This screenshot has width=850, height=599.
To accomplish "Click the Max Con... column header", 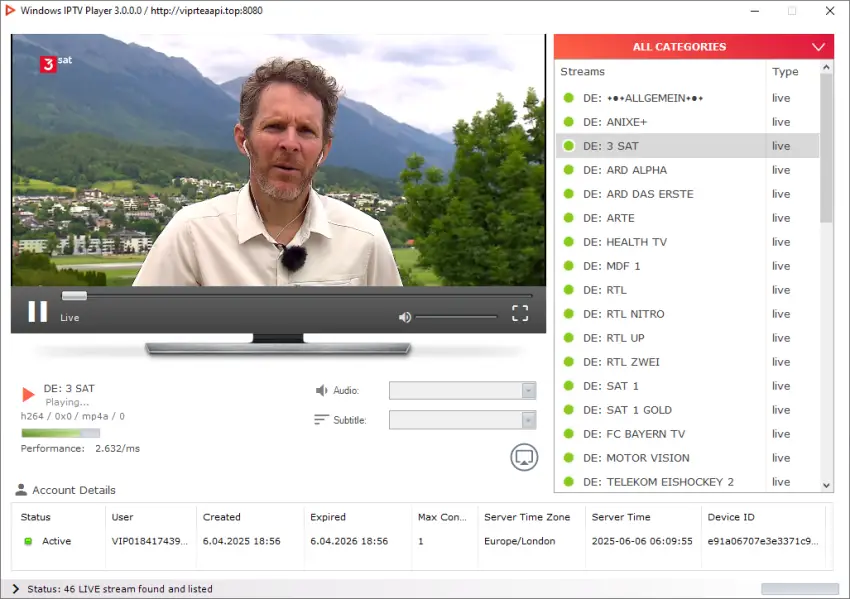I will point(442,517).
